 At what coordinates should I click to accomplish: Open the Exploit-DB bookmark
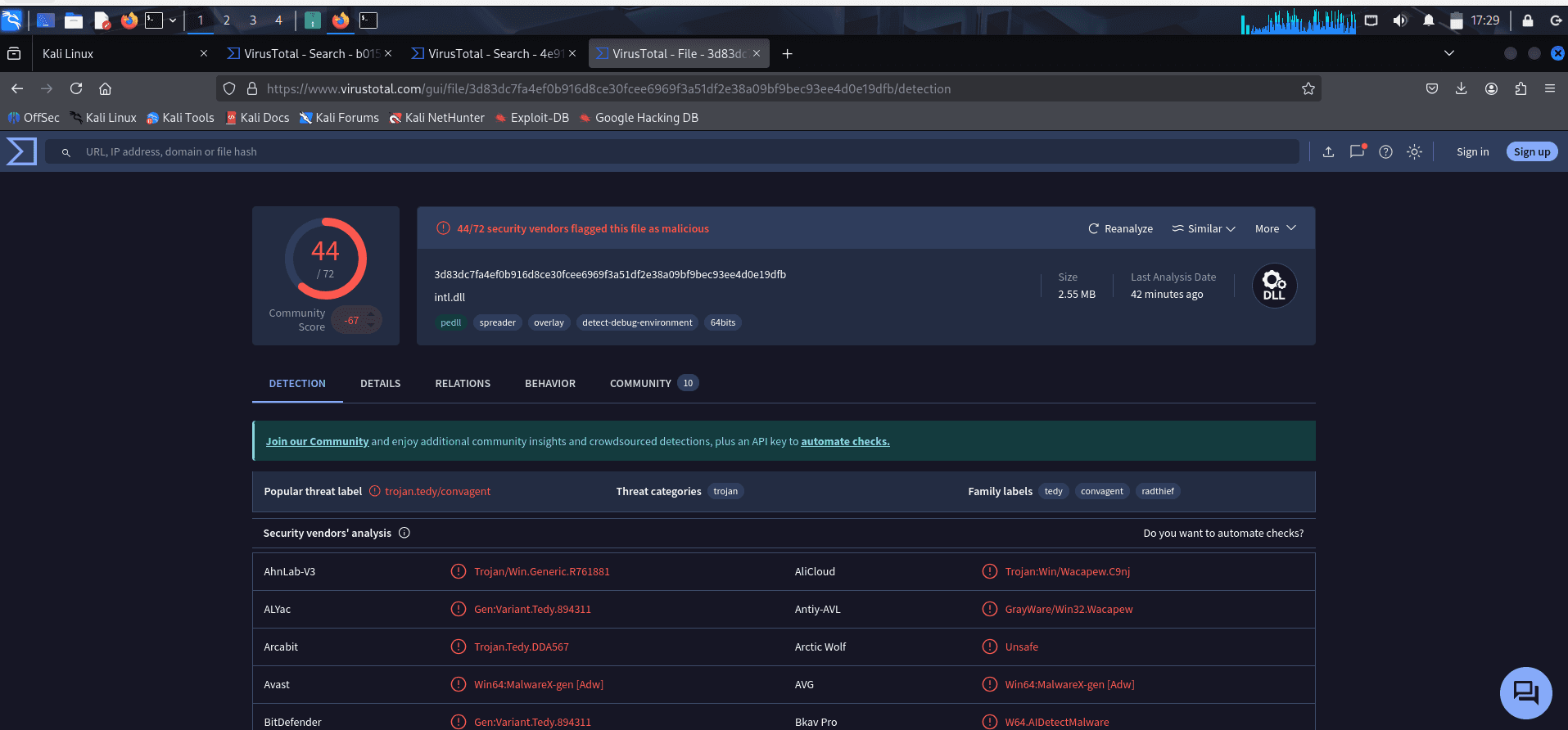[x=532, y=117]
